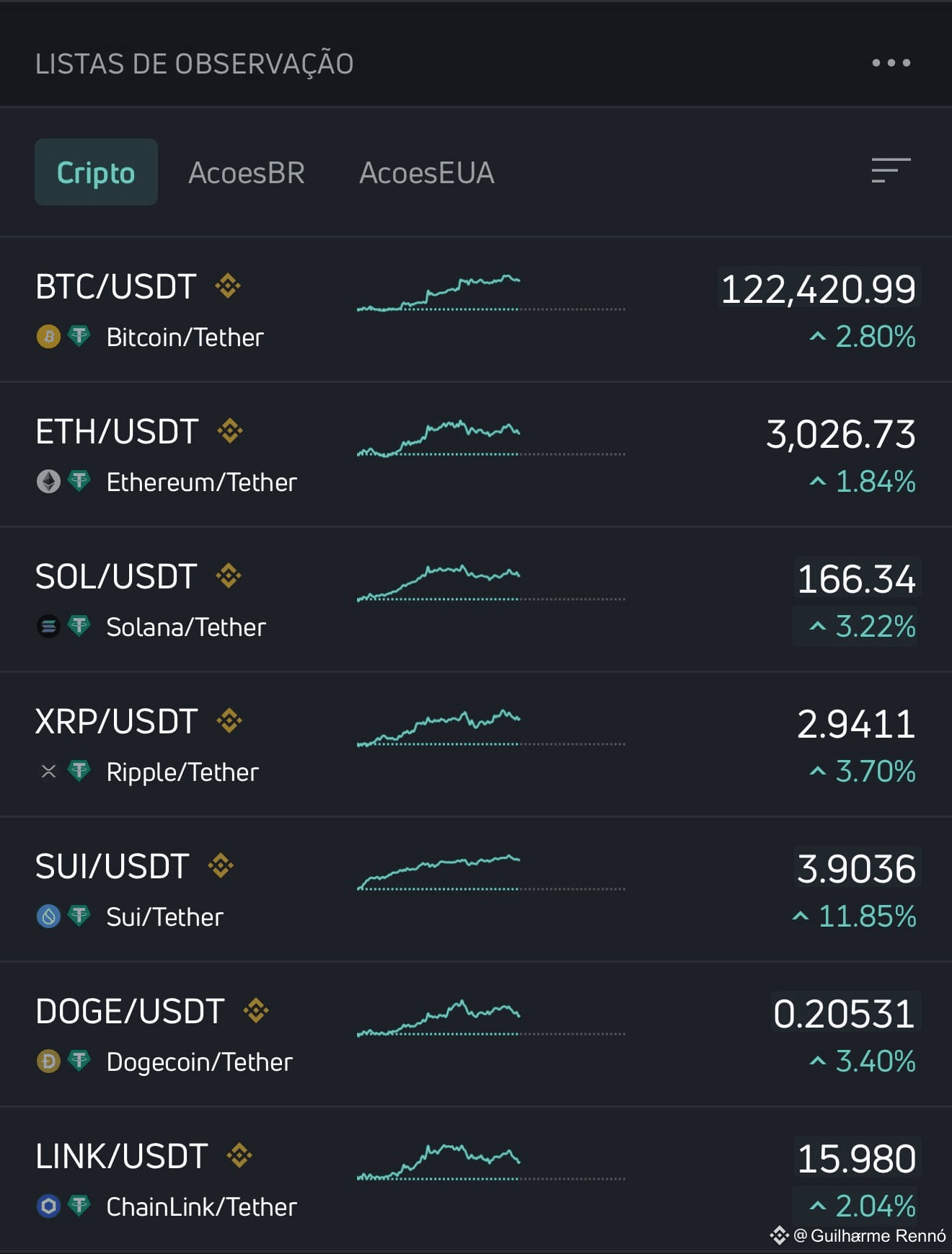Click the Binance logo beside XRP/USDT
The image size is (952, 1254).
(229, 721)
